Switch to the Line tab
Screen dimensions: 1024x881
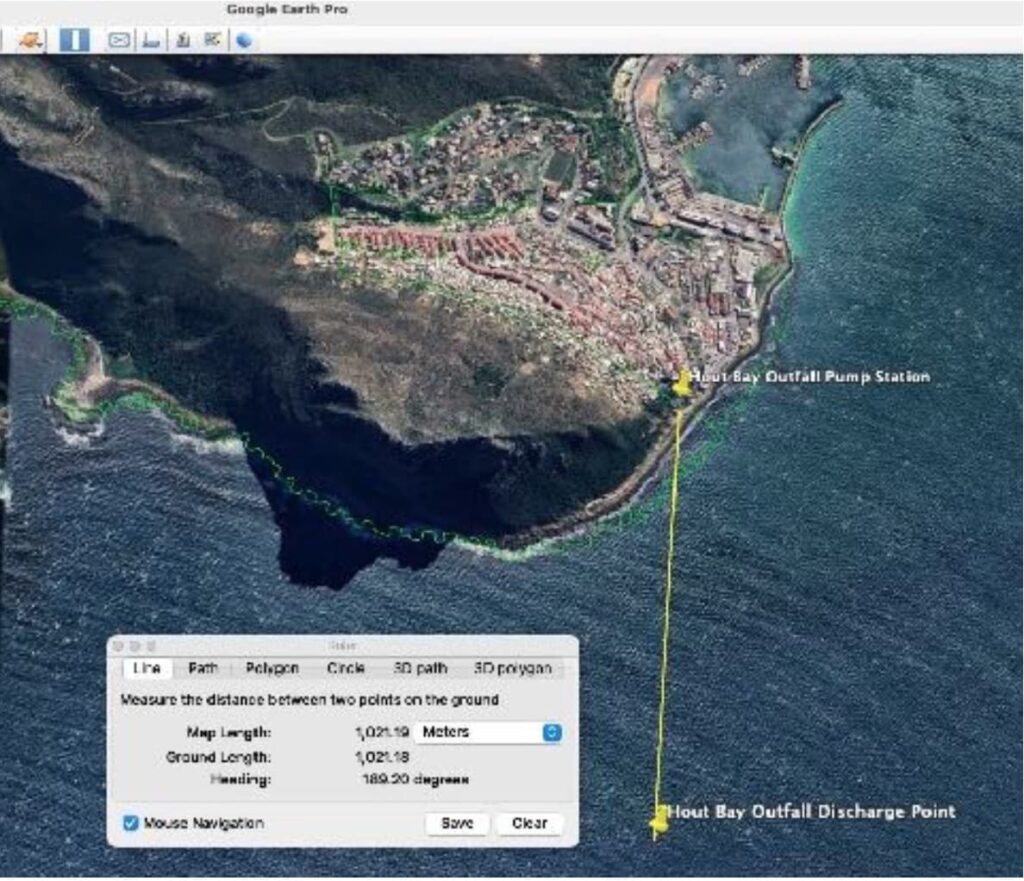146,668
